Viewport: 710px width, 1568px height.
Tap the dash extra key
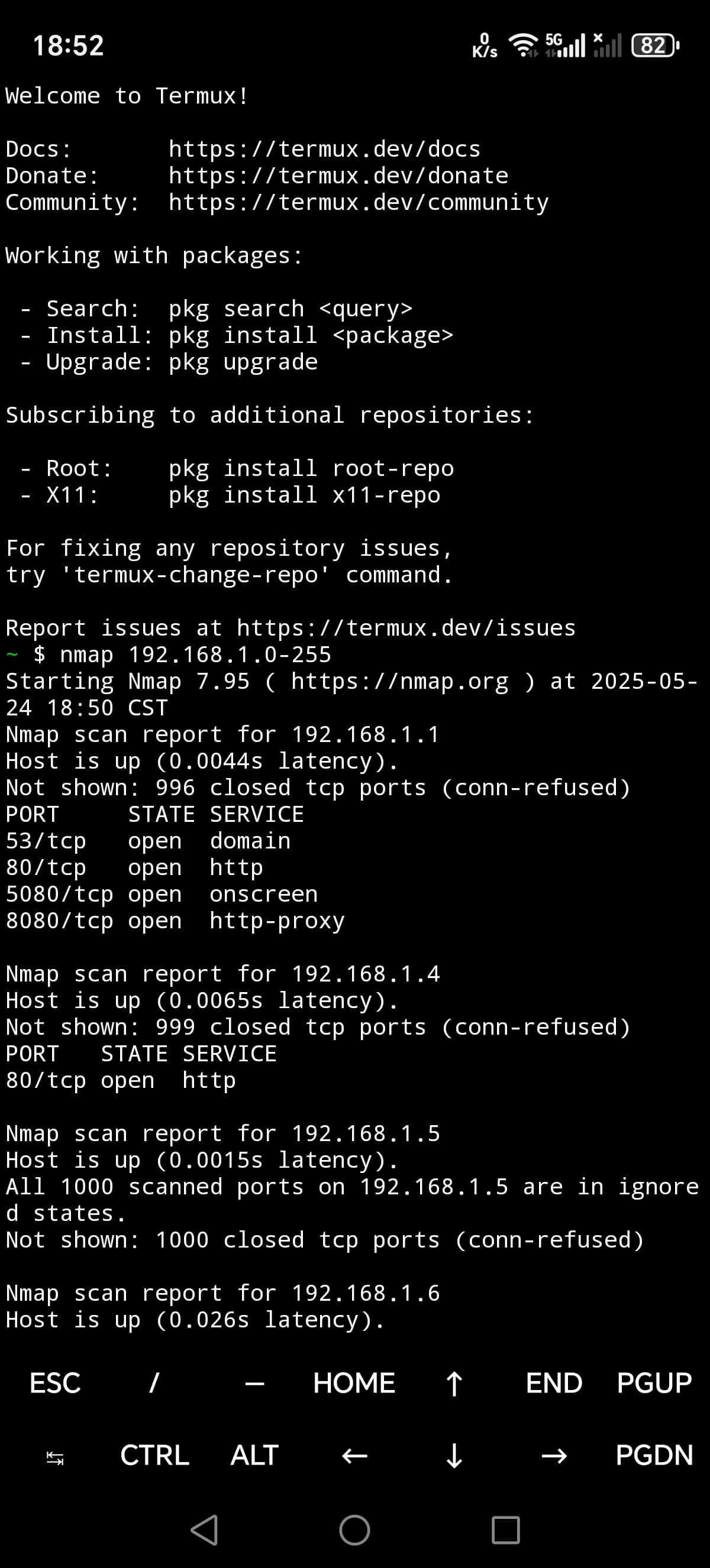[x=254, y=1383]
